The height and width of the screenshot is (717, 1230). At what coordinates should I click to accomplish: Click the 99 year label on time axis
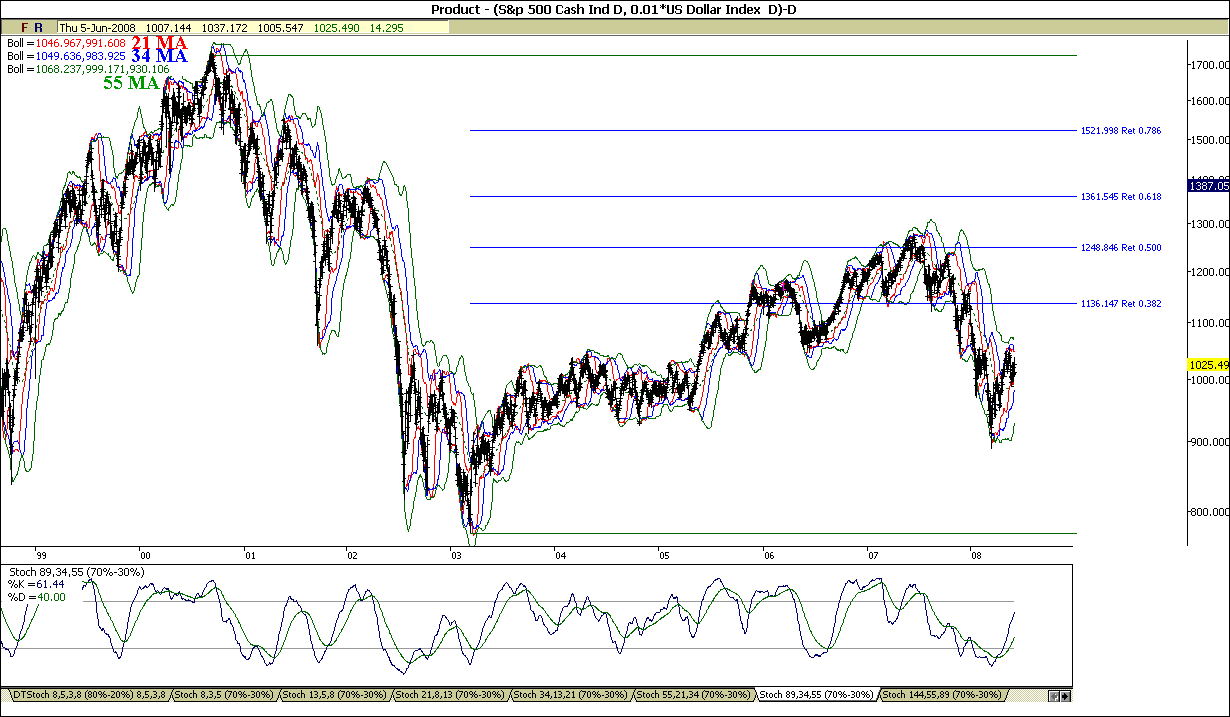tap(42, 555)
